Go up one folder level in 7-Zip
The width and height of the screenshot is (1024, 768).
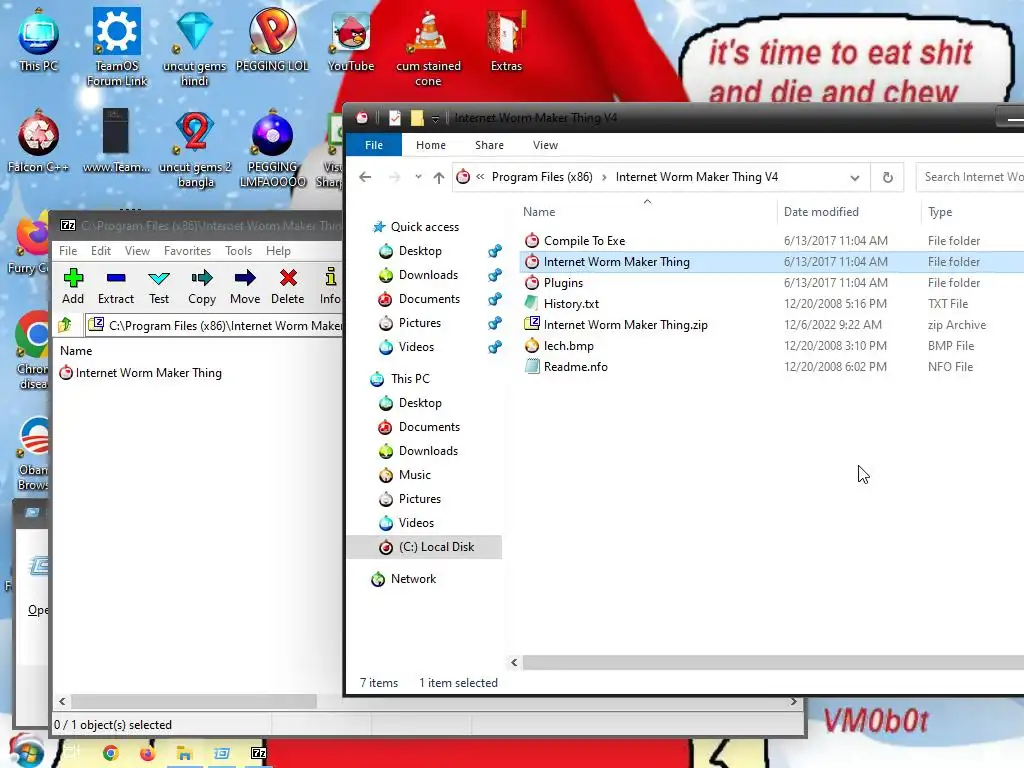tap(65, 325)
